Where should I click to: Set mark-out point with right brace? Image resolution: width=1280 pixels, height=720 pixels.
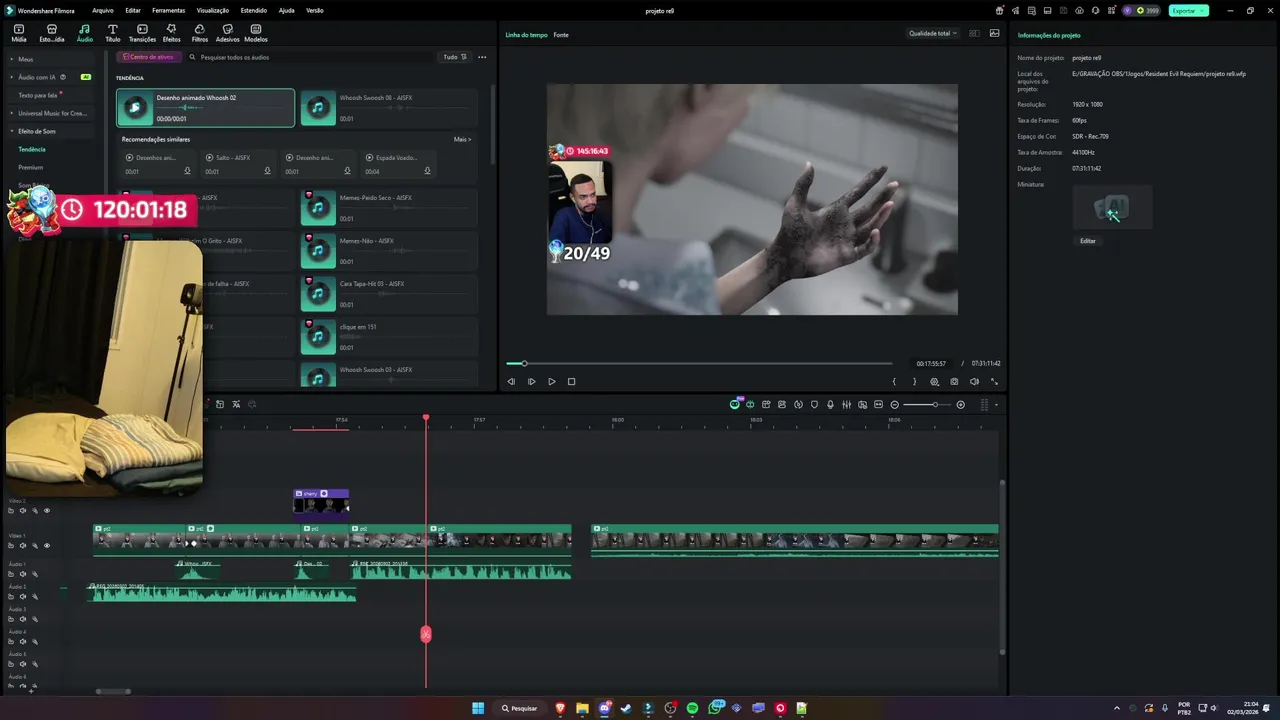tap(914, 381)
